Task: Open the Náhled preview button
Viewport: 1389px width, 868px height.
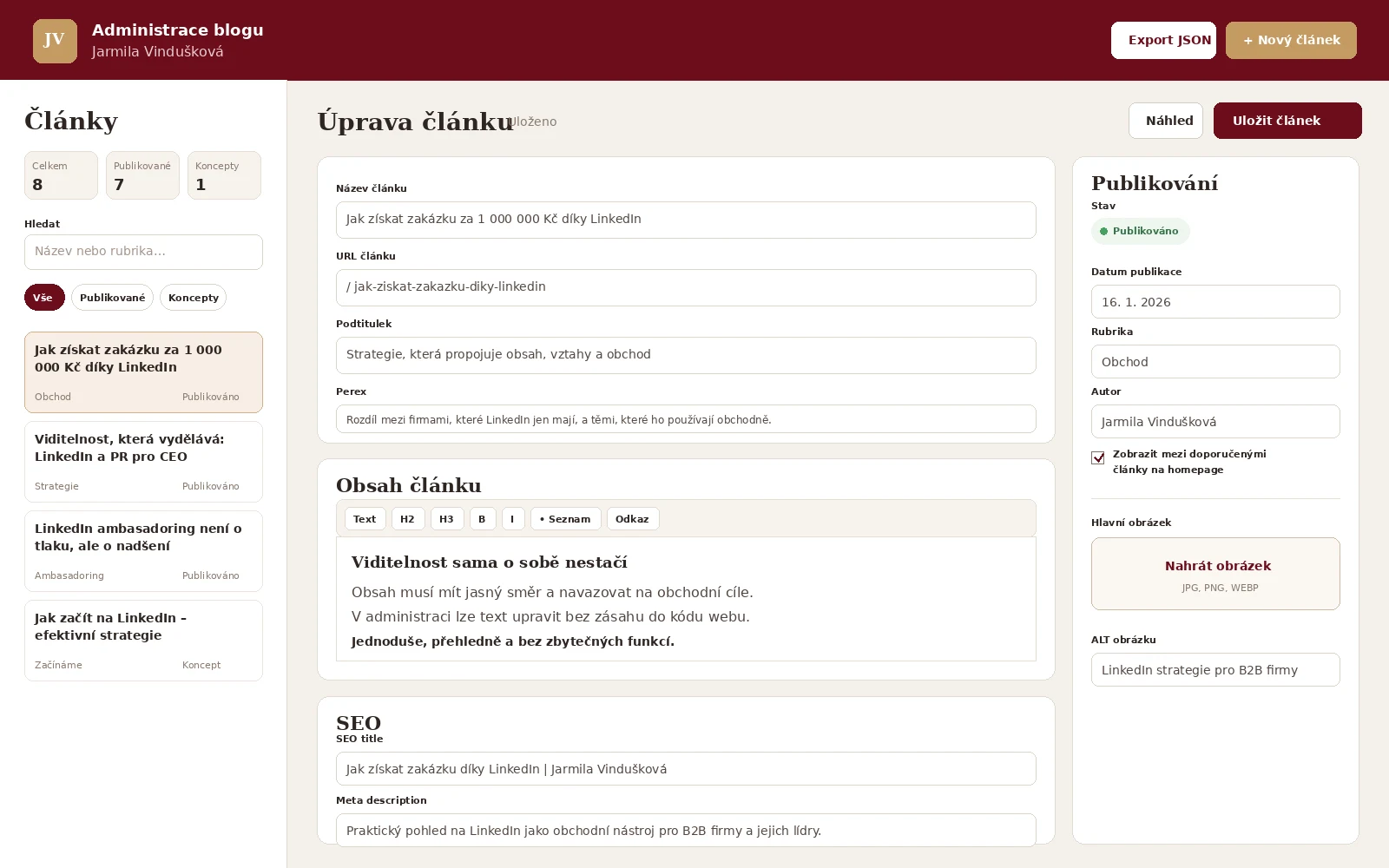Action: 1166,121
